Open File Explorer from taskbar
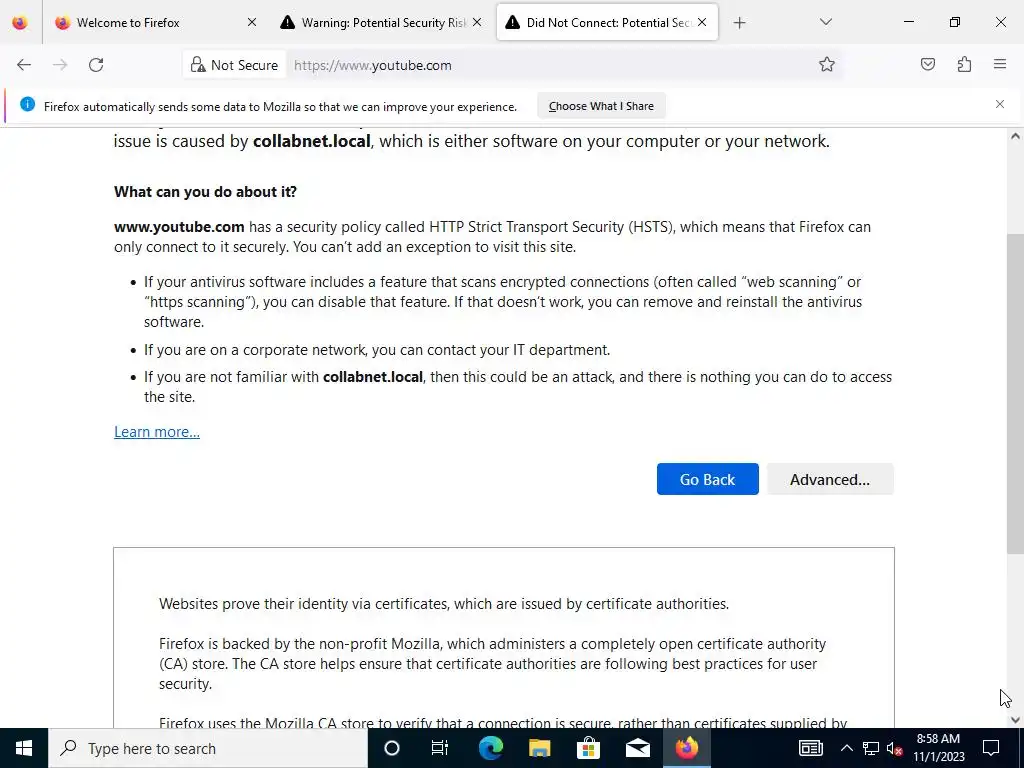 coord(539,748)
